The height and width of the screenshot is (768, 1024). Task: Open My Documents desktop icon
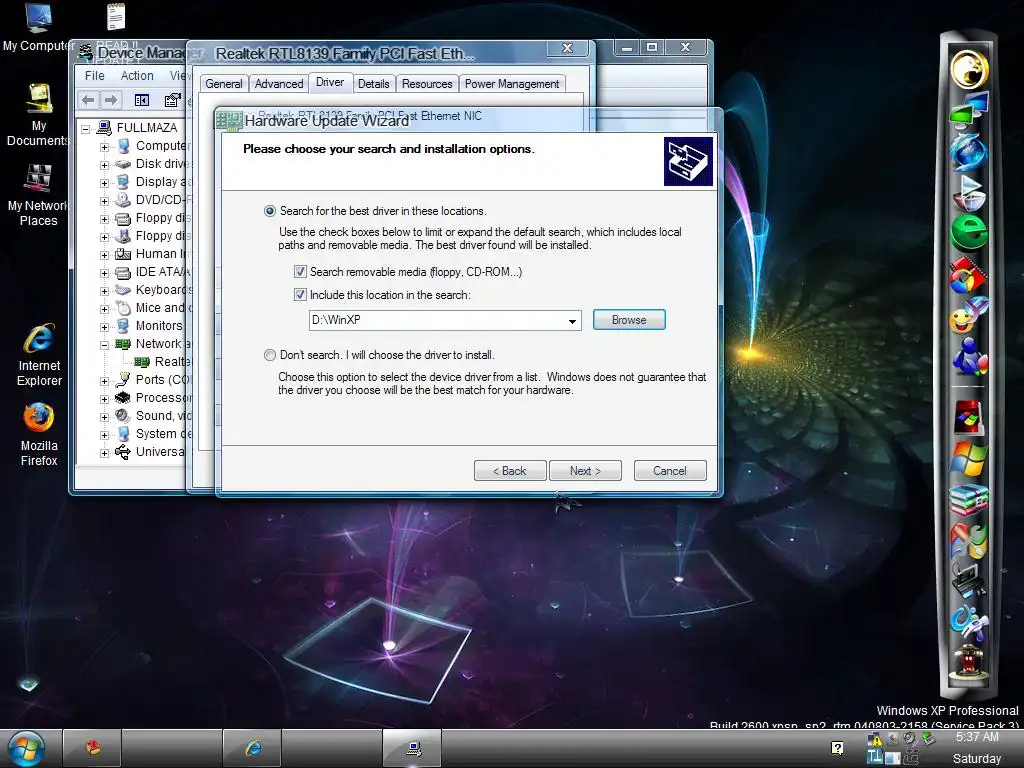(38, 115)
